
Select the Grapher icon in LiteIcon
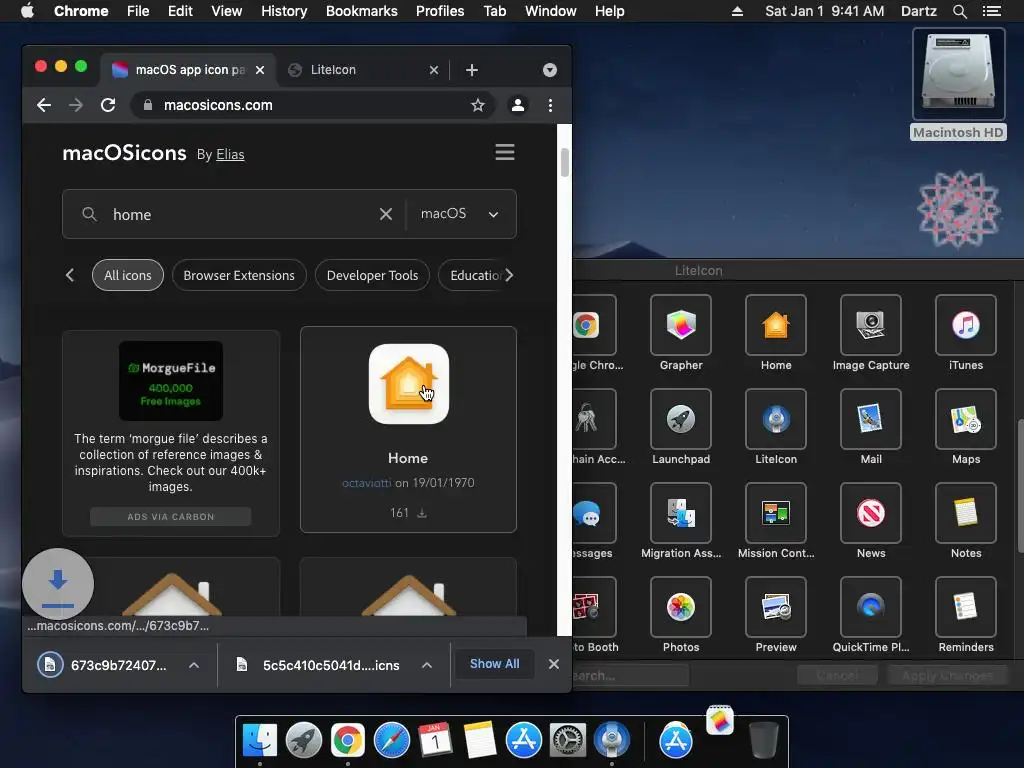680,325
